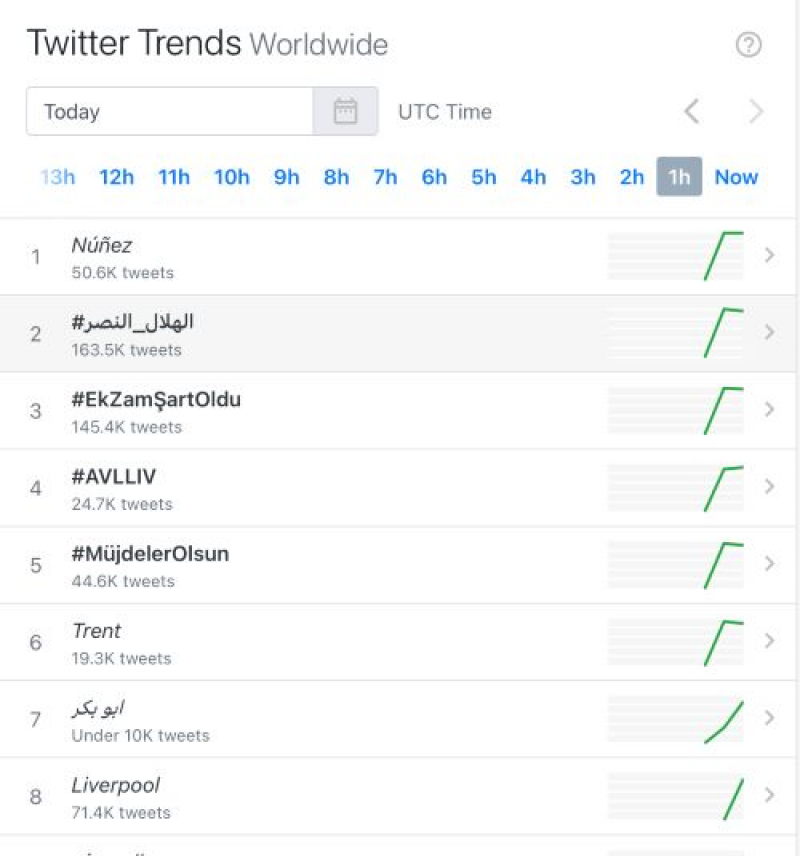This screenshot has height=856, width=800.
Task: Open the calendar date picker icon
Action: click(345, 111)
